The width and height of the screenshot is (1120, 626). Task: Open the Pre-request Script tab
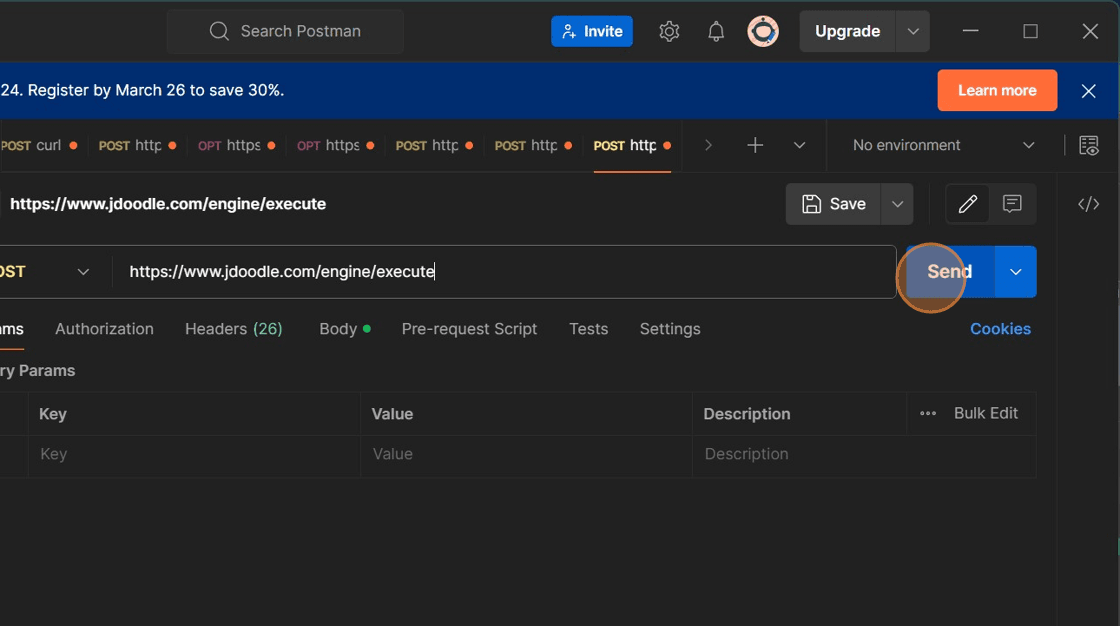pos(469,329)
